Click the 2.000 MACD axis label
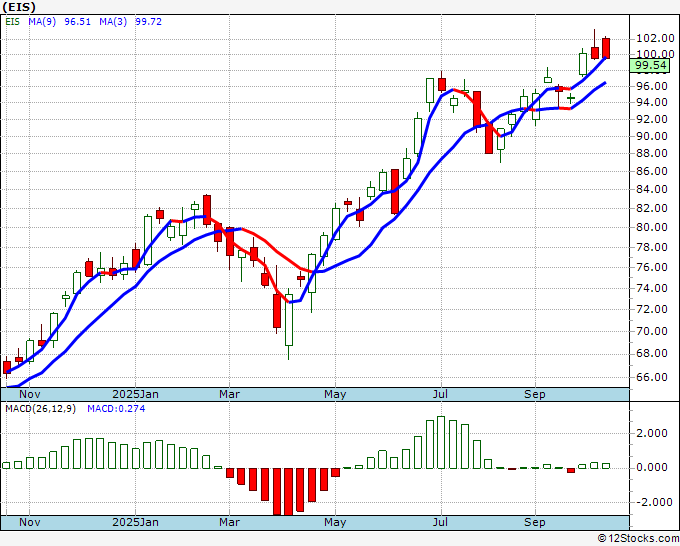This screenshot has width=680, height=546. point(652,433)
